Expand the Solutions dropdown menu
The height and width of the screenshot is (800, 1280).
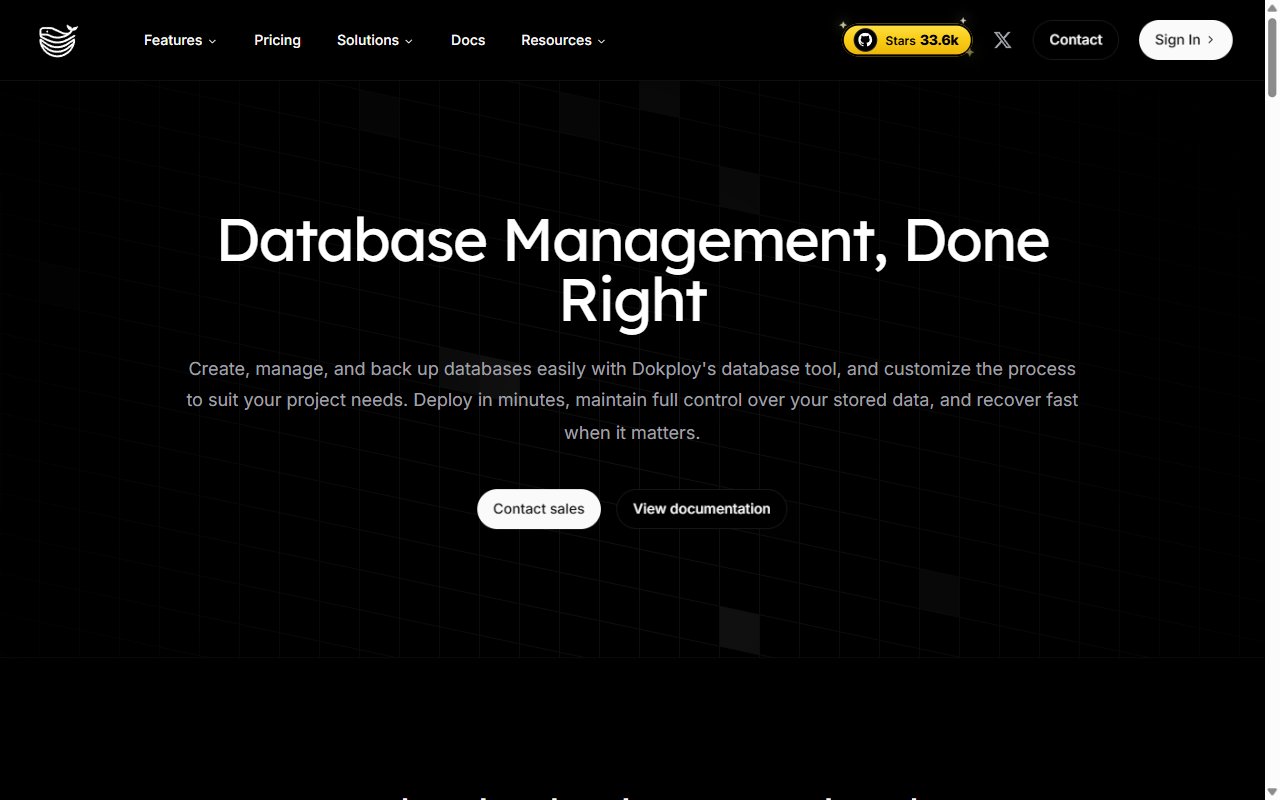tap(375, 40)
